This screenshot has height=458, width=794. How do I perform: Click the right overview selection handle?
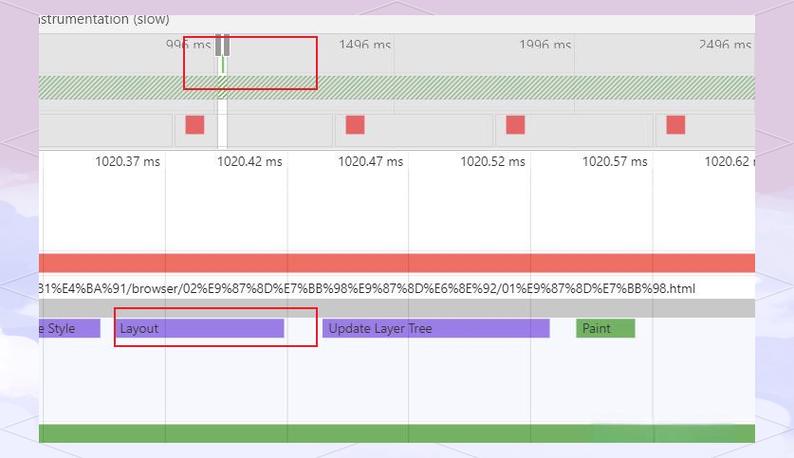[x=227, y=45]
